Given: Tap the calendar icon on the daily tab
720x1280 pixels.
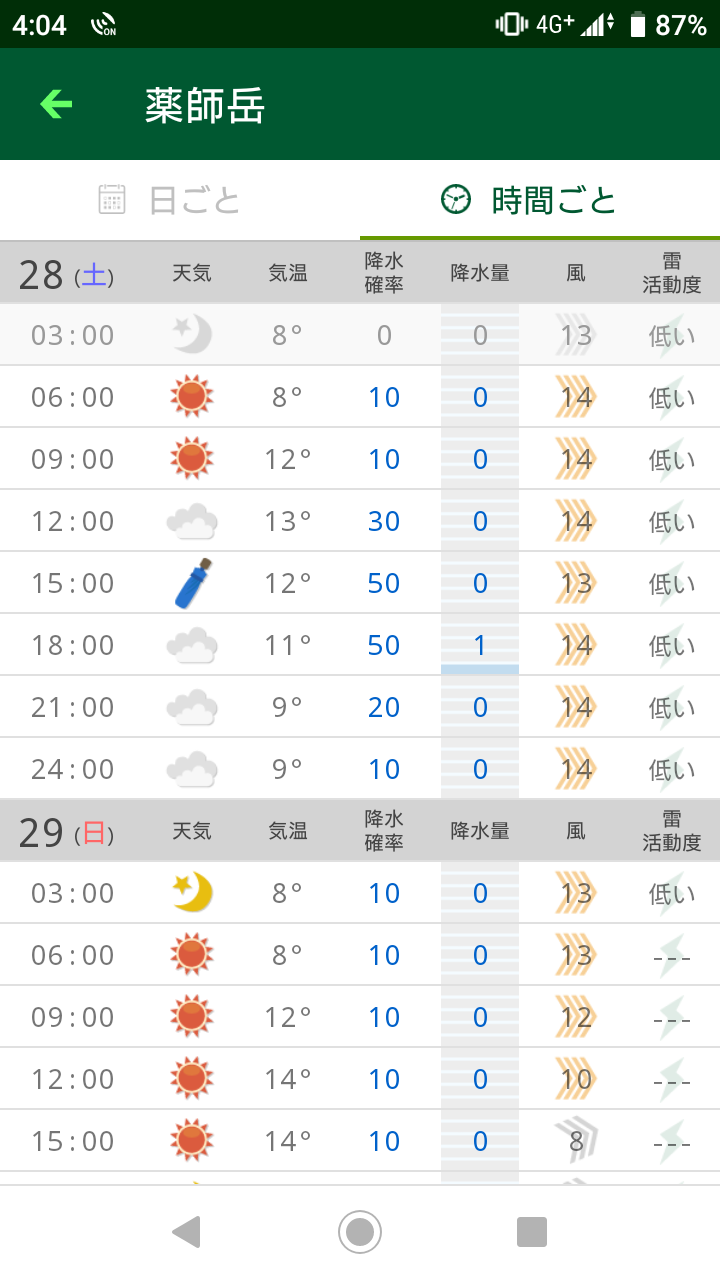Looking at the screenshot, I should point(112,200).
